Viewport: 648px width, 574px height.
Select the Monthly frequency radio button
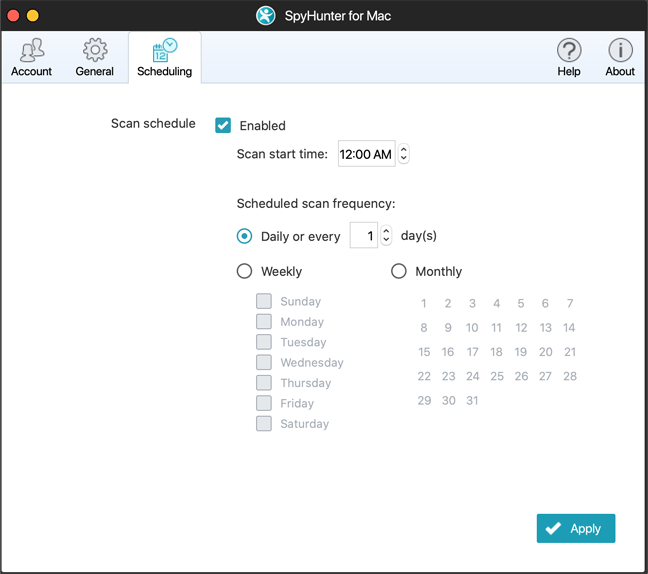tap(399, 271)
